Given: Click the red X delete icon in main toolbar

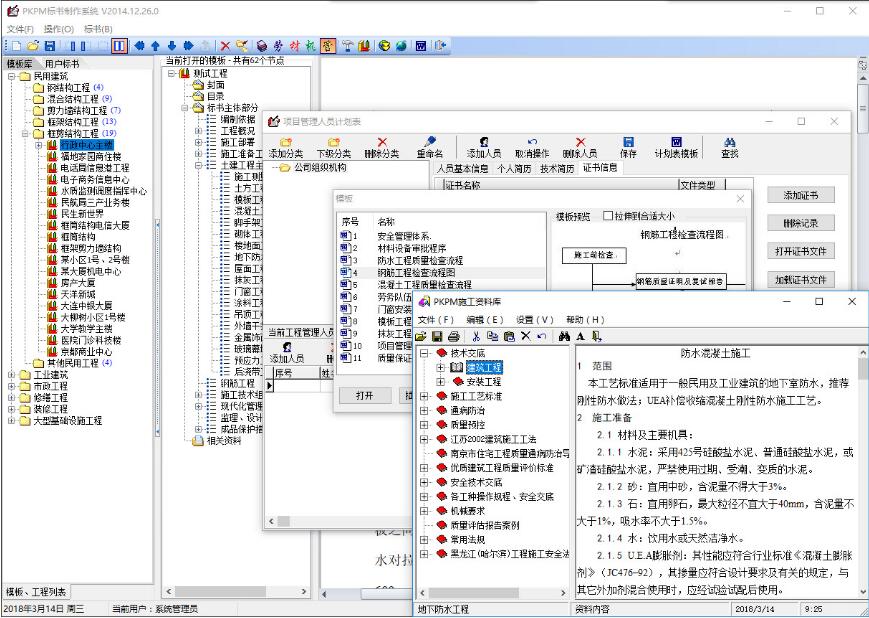Looking at the screenshot, I should pyautogui.click(x=225, y=46).
